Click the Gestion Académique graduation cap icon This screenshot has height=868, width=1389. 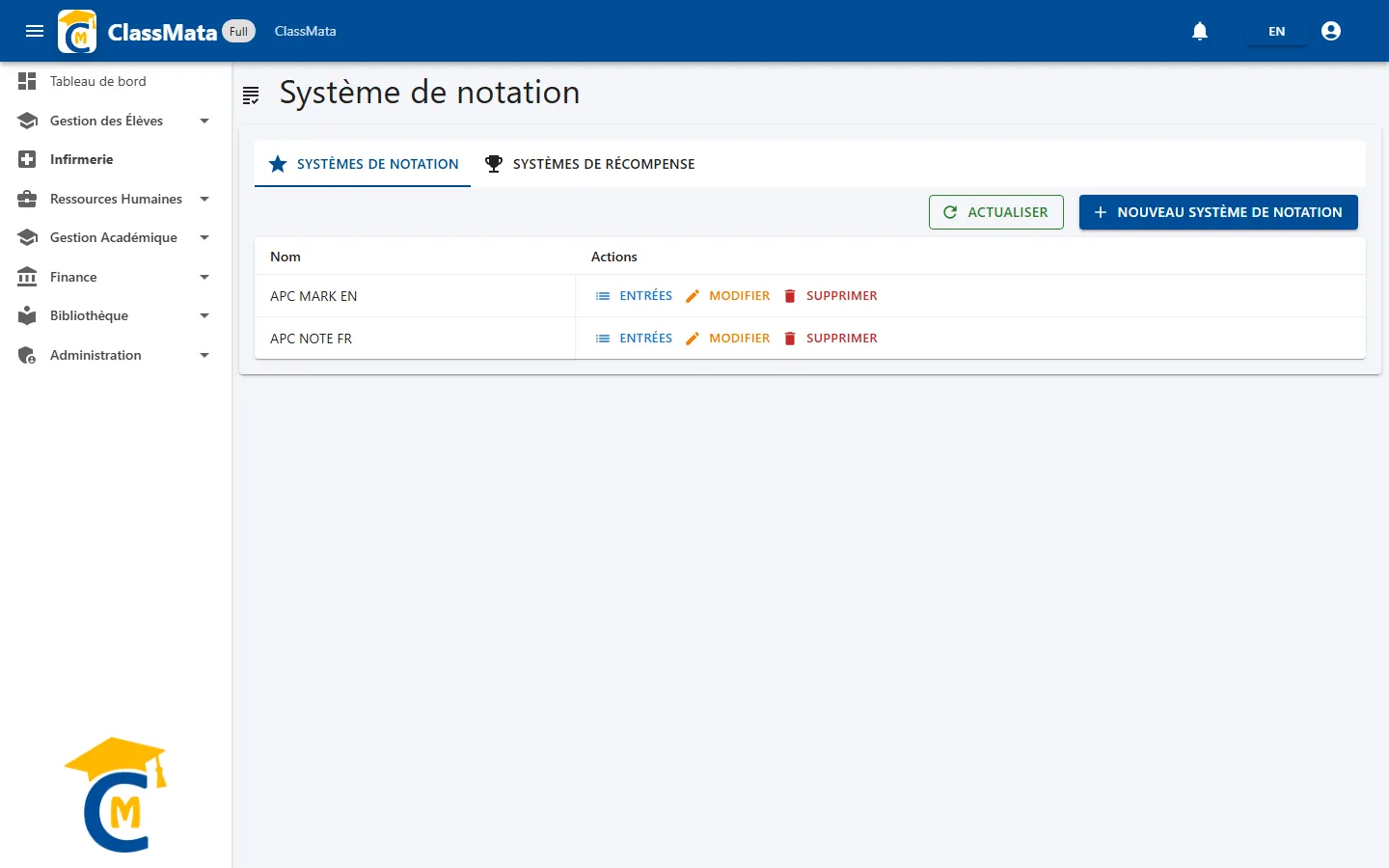pyautogui.click(x=27, y=237)
